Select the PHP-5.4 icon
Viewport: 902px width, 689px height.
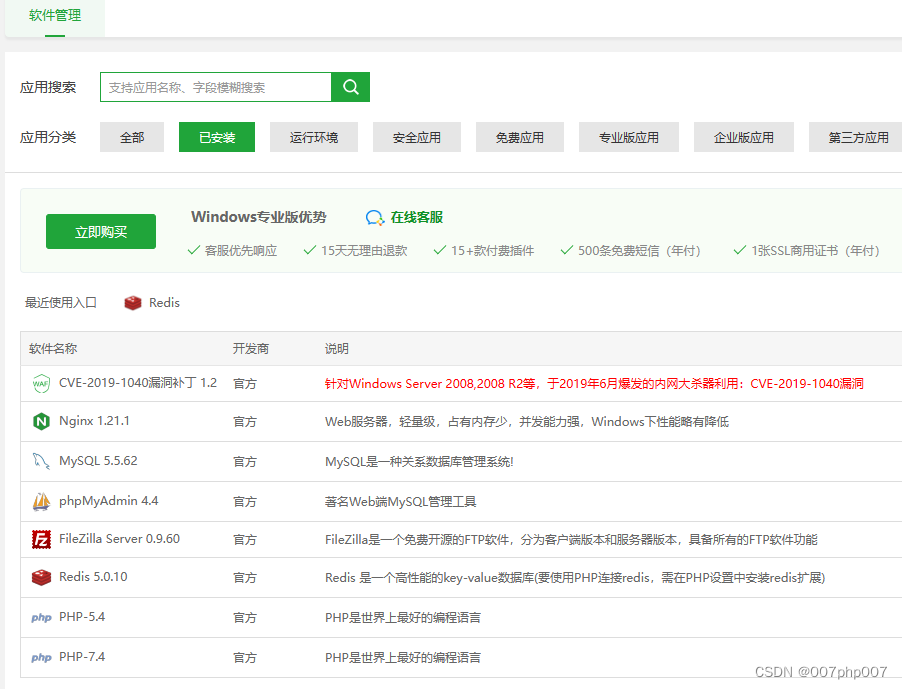40,617
